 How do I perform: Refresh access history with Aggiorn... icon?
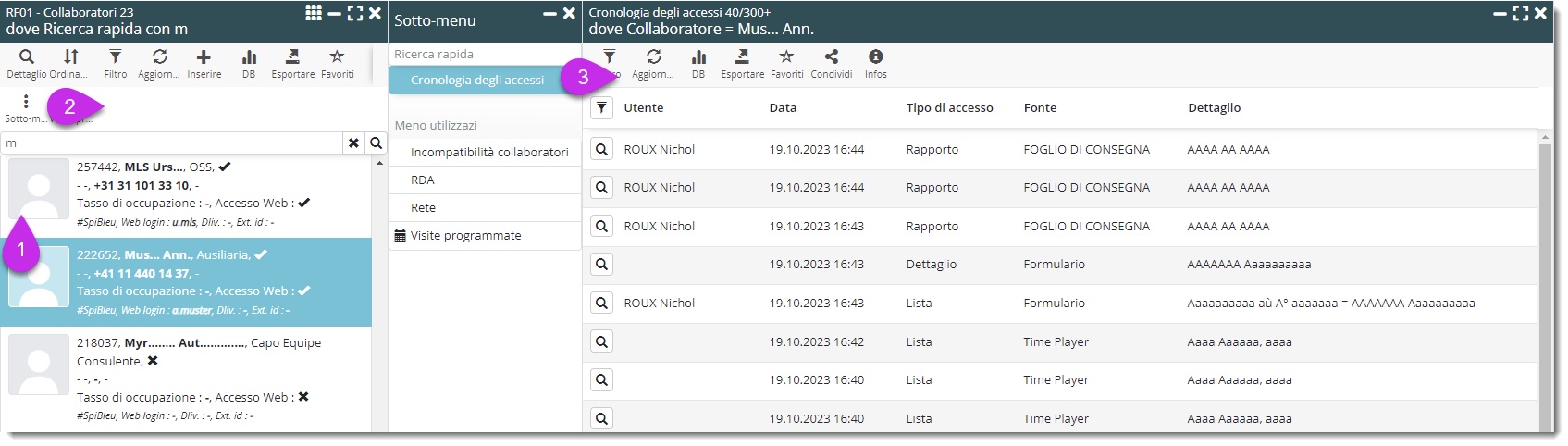click(653, 57)
